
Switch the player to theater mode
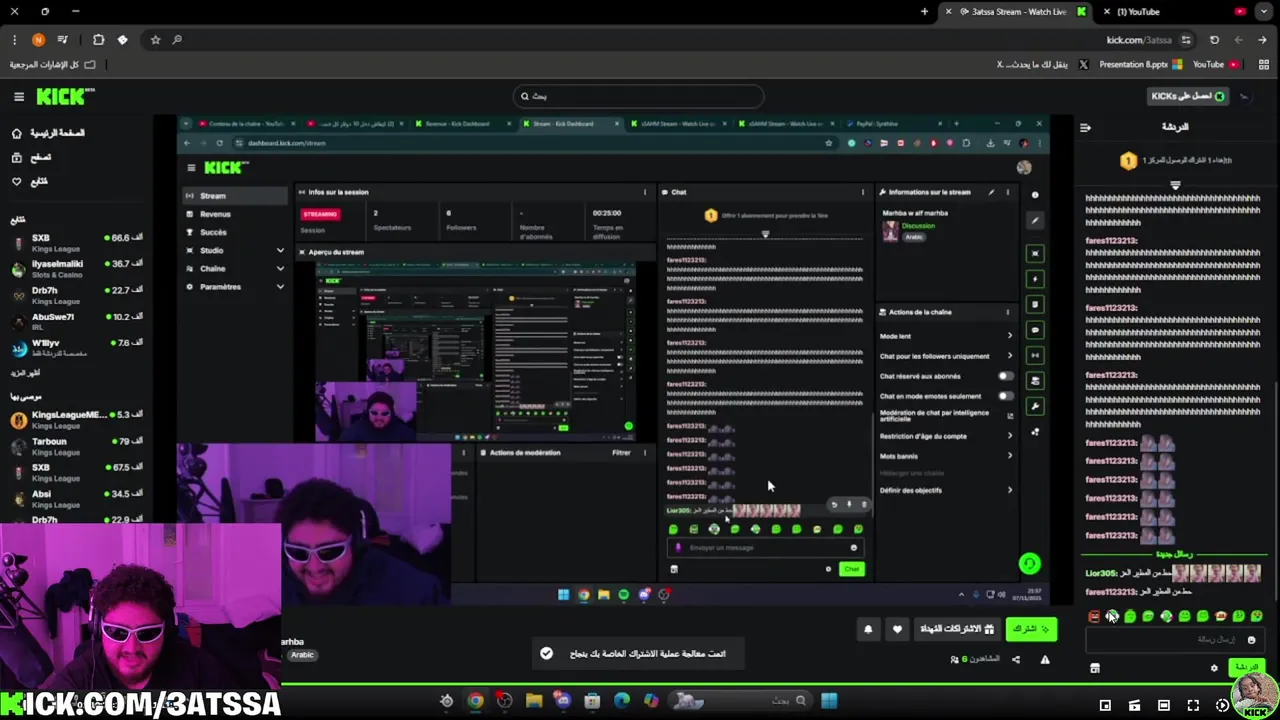point(1163,705)
